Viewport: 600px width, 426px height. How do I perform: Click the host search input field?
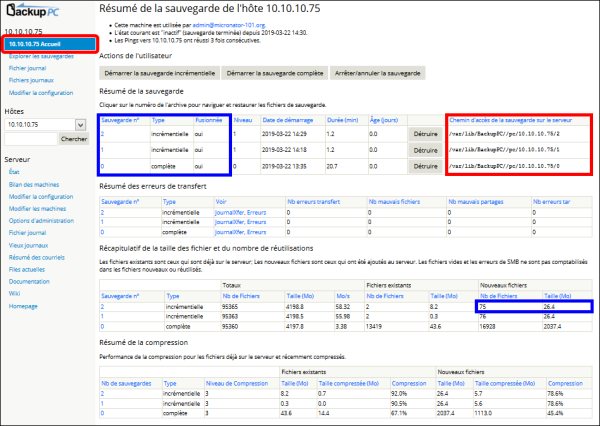click(x=31, y=139)
